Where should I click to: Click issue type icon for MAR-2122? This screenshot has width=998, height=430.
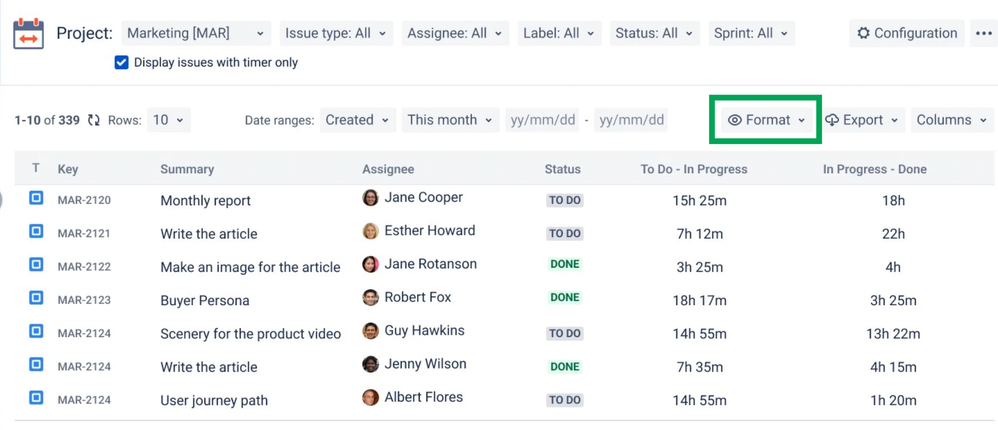(x=36, y=265)
